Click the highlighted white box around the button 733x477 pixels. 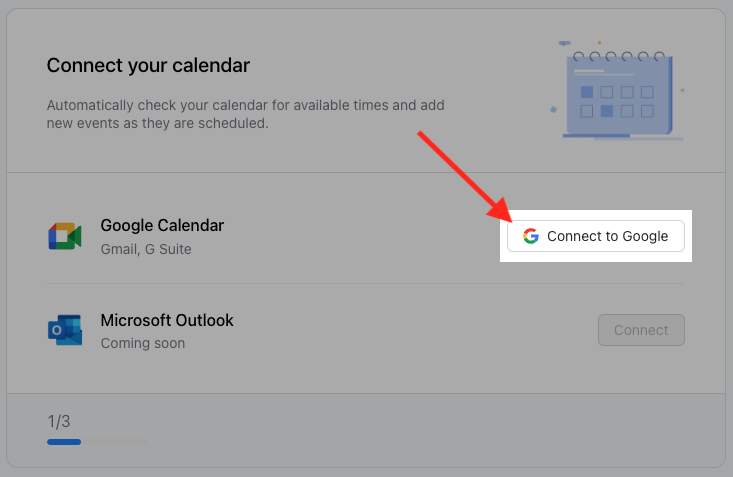[596, 254]
